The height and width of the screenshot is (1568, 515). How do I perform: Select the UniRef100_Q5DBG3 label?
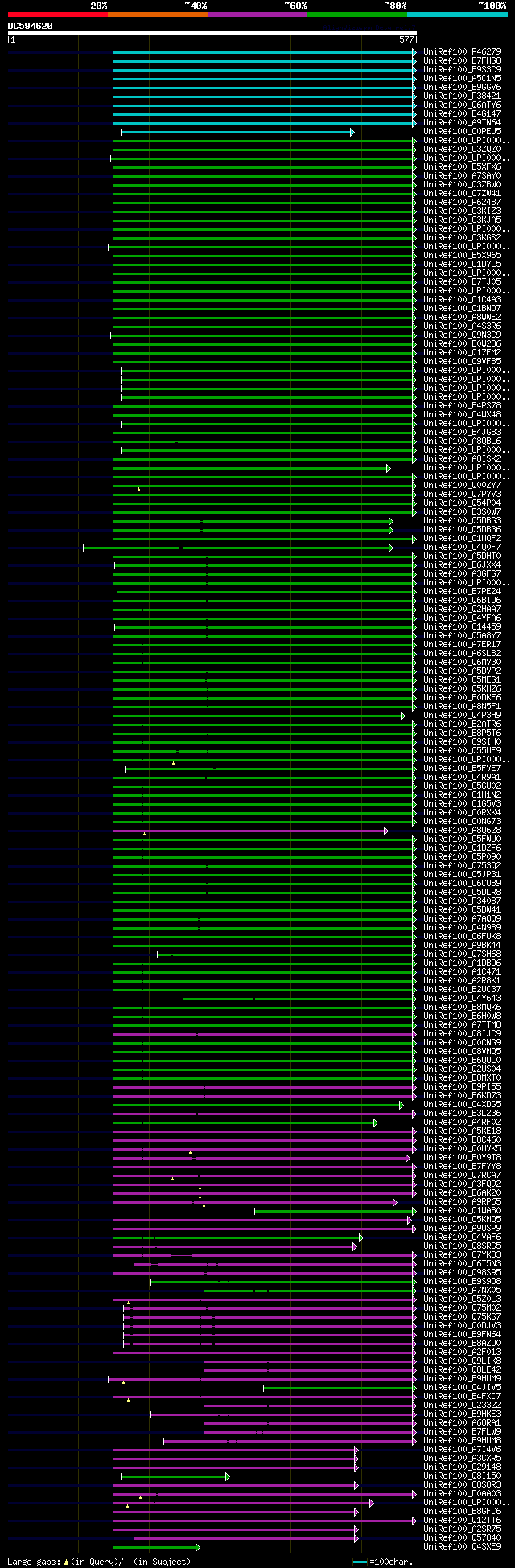tap(462, 520)
